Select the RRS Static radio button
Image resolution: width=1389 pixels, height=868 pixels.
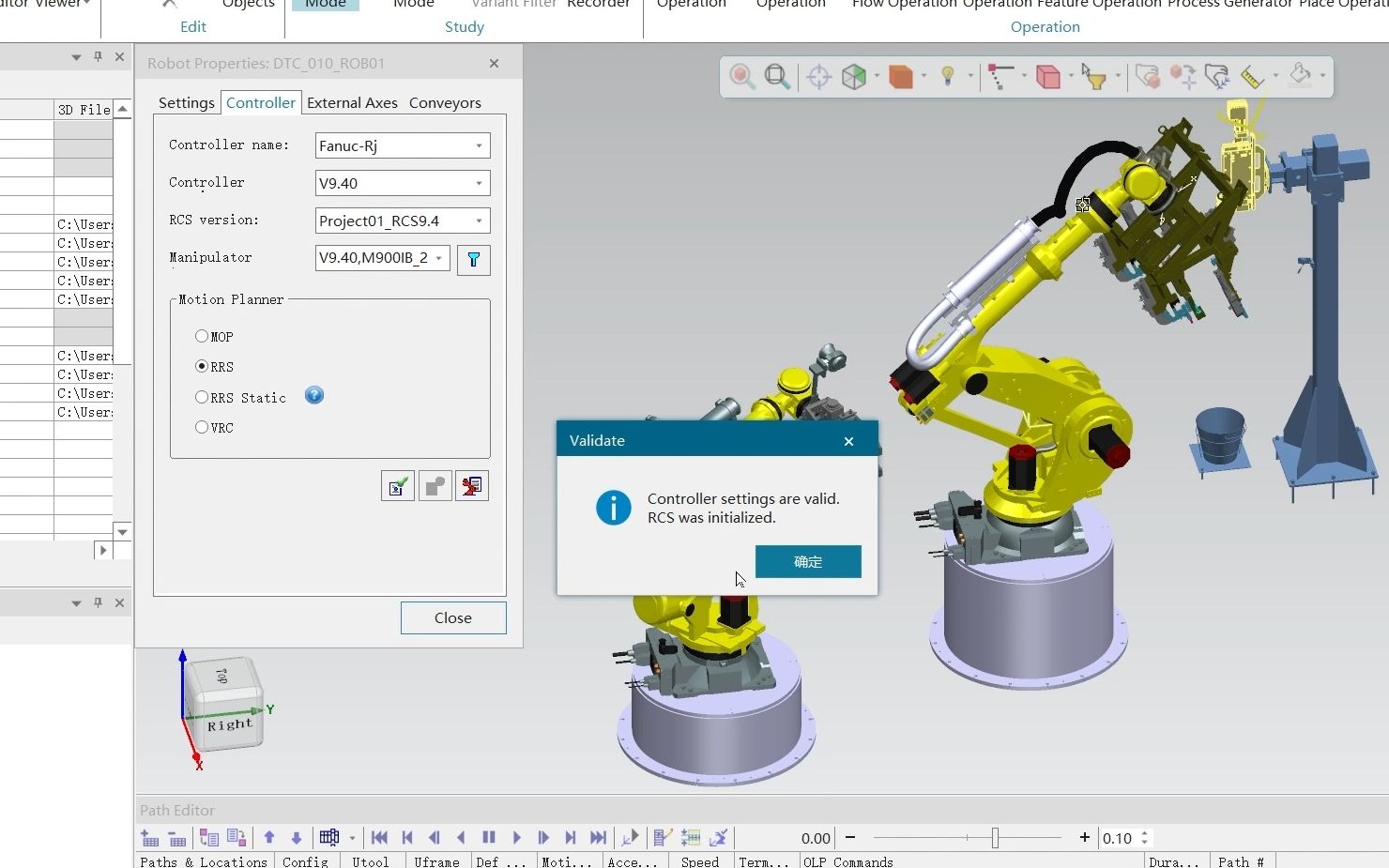(202, 397)
